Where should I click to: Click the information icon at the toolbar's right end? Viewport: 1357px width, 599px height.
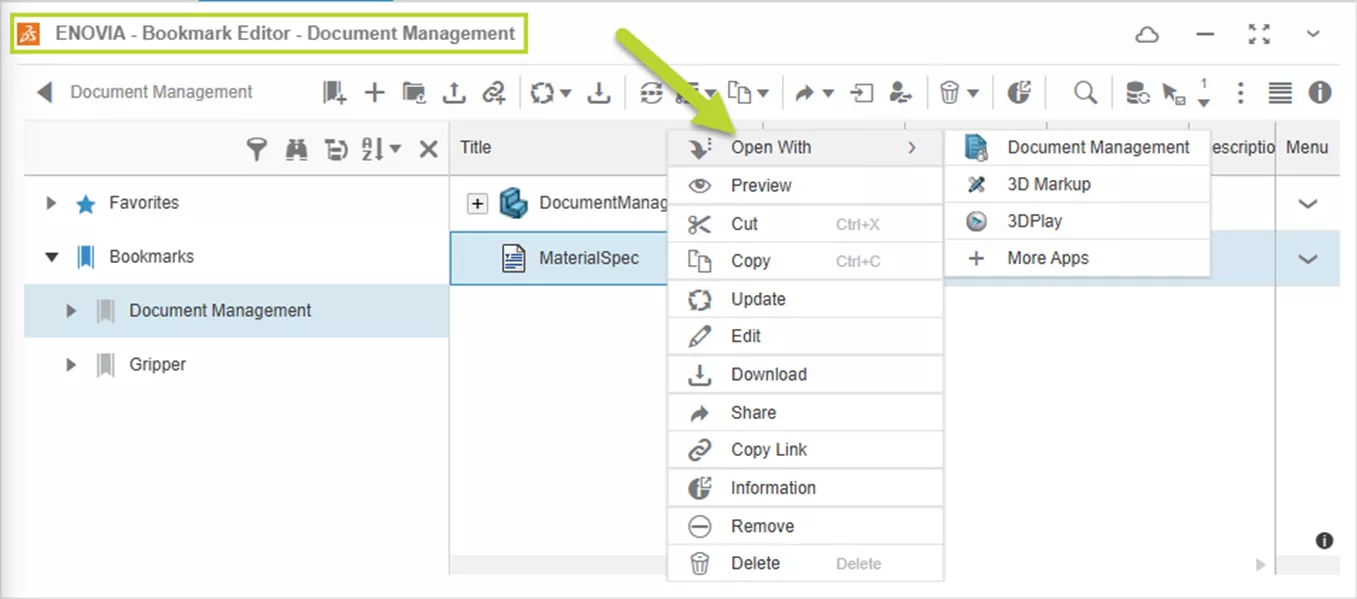click(1320, 92)
